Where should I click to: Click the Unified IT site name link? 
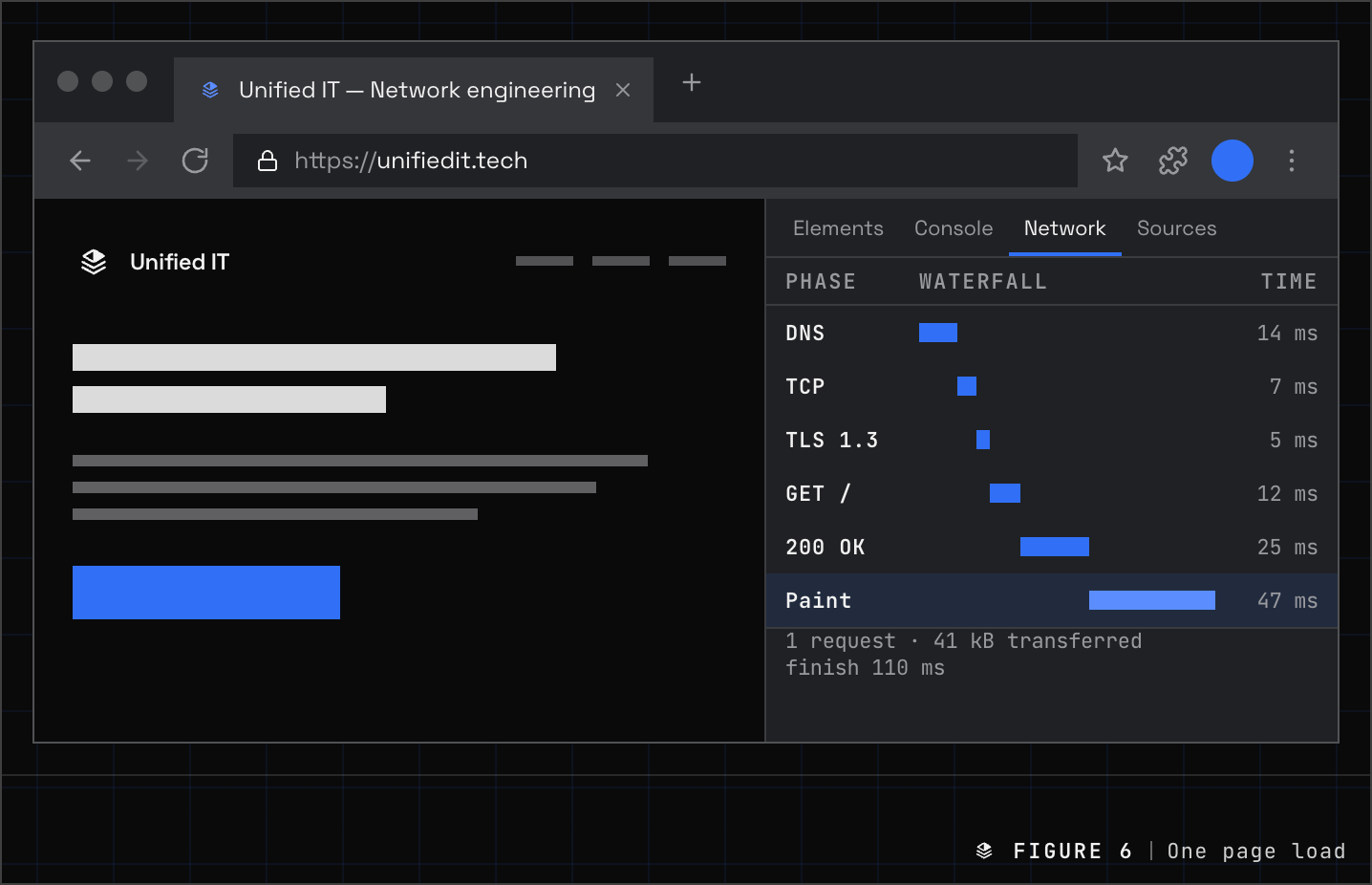[180, 262]
